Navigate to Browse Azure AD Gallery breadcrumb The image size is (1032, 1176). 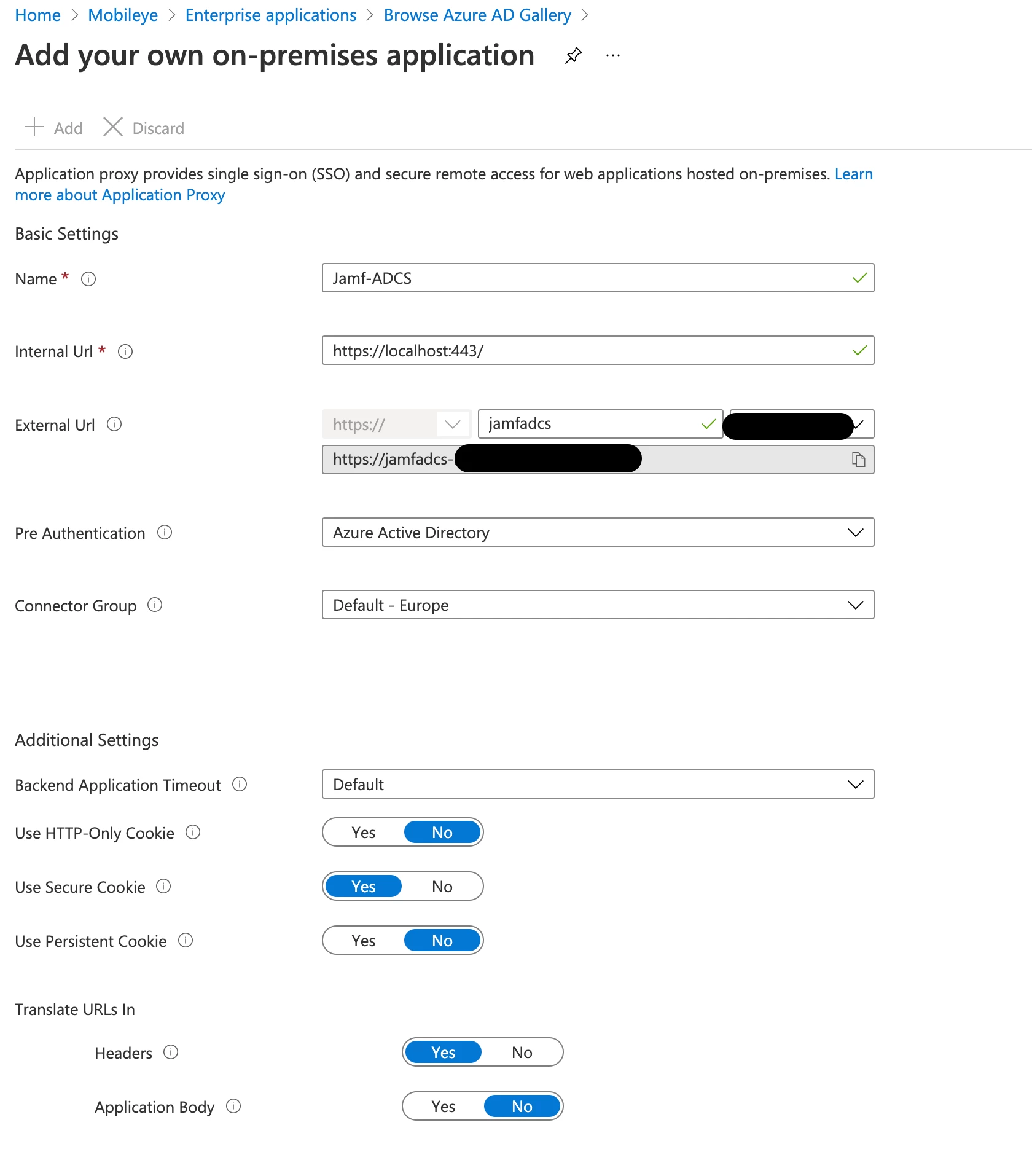(x=477, y=15)
